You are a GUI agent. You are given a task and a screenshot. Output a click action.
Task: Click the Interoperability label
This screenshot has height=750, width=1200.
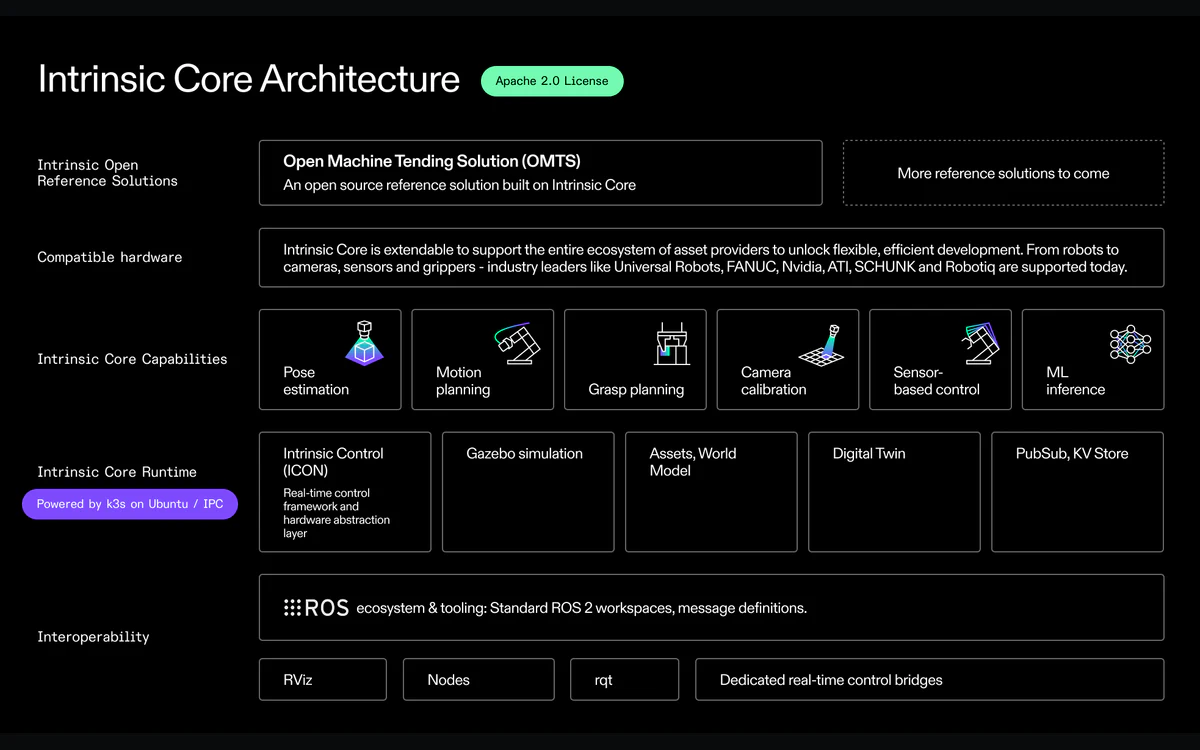coord(93,637)
